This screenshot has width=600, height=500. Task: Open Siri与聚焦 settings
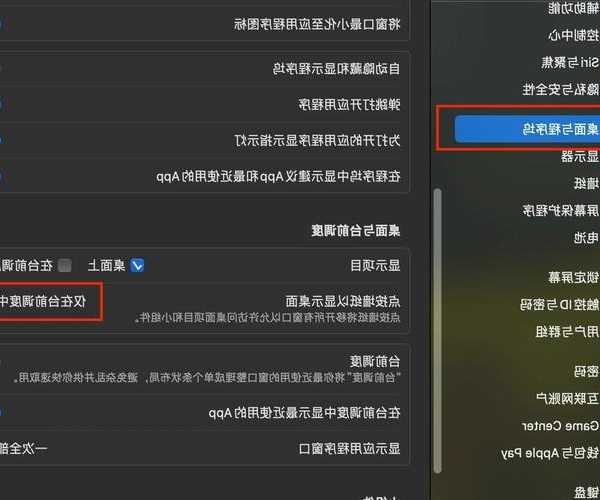pos(570,62)
